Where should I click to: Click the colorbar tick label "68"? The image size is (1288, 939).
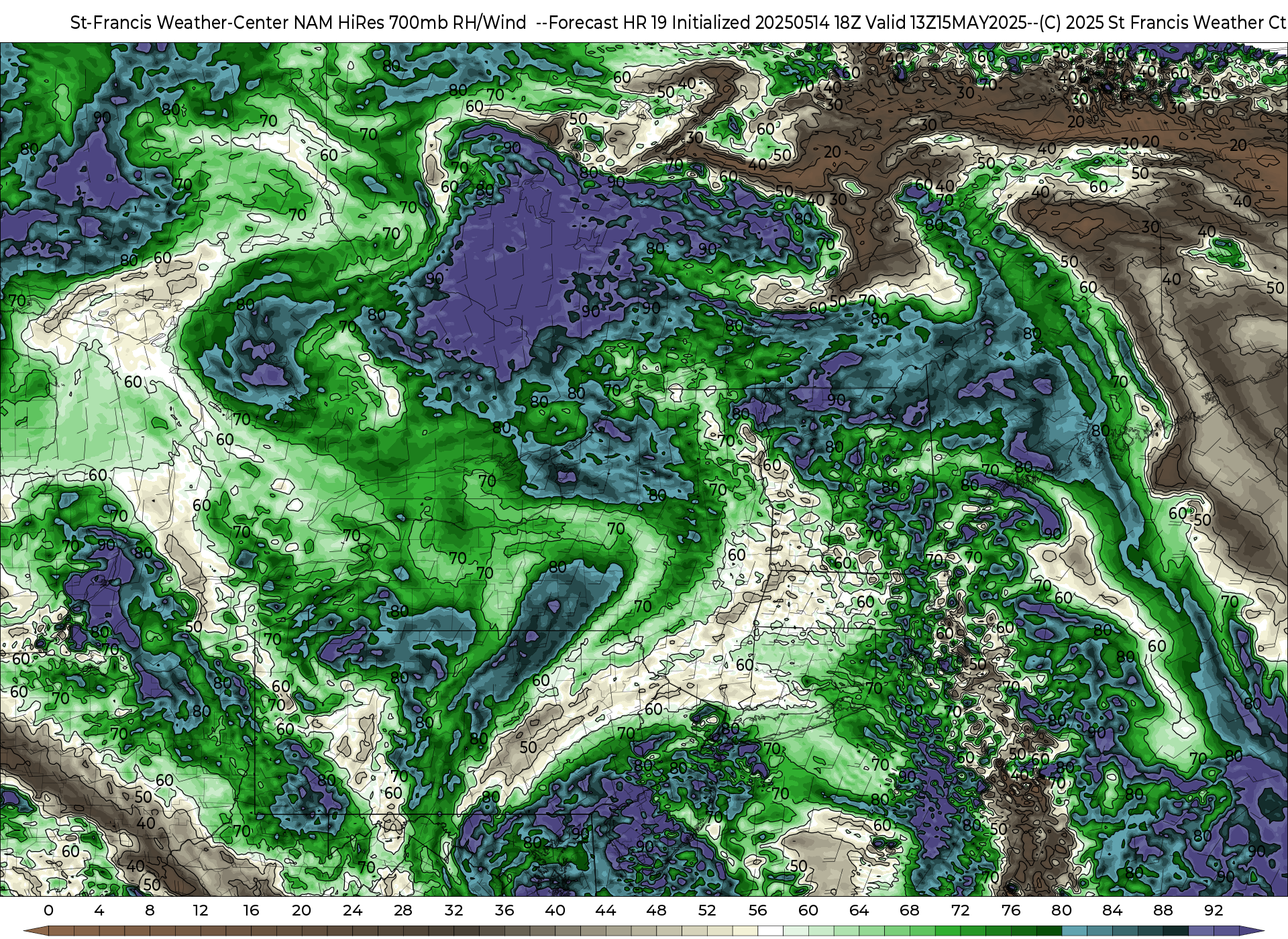tap(910, 910)
